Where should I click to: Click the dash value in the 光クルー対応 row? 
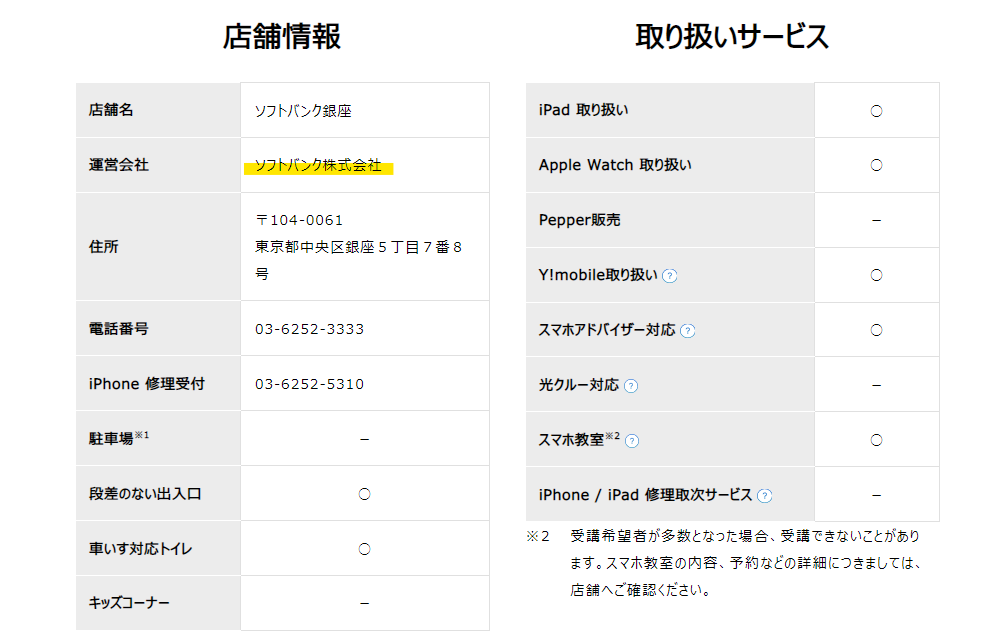876,386
